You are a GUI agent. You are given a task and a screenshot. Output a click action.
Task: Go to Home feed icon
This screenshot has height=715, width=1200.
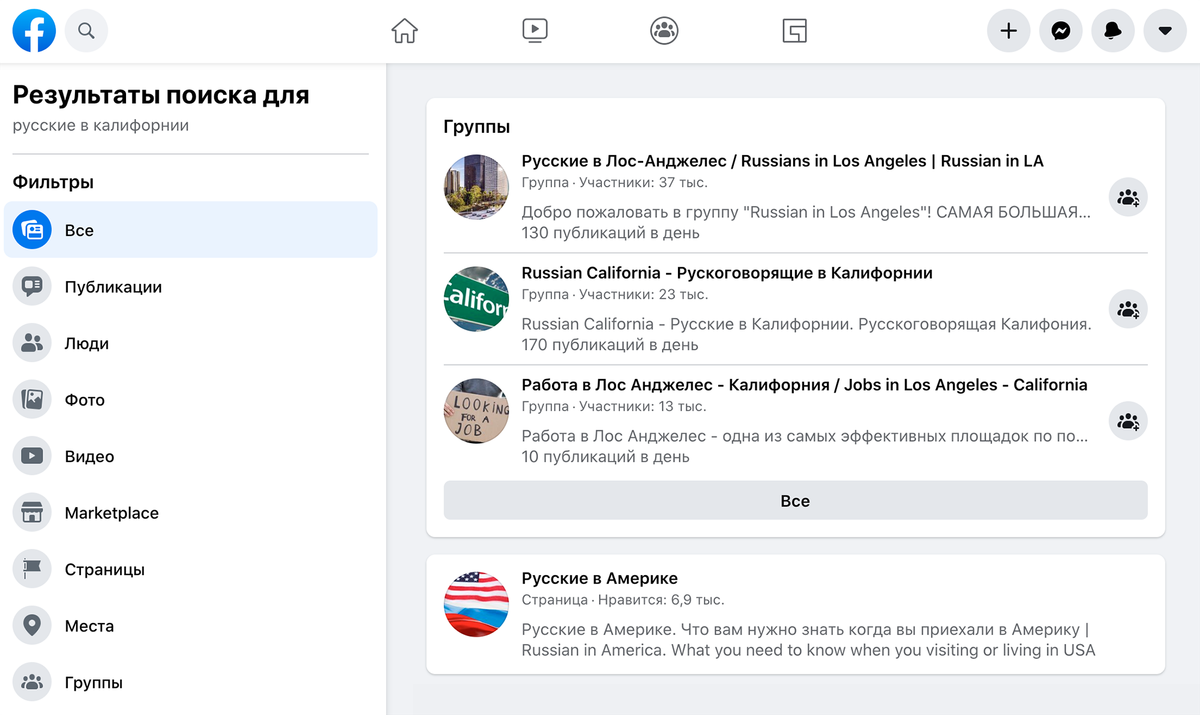[x=404, y=31]
